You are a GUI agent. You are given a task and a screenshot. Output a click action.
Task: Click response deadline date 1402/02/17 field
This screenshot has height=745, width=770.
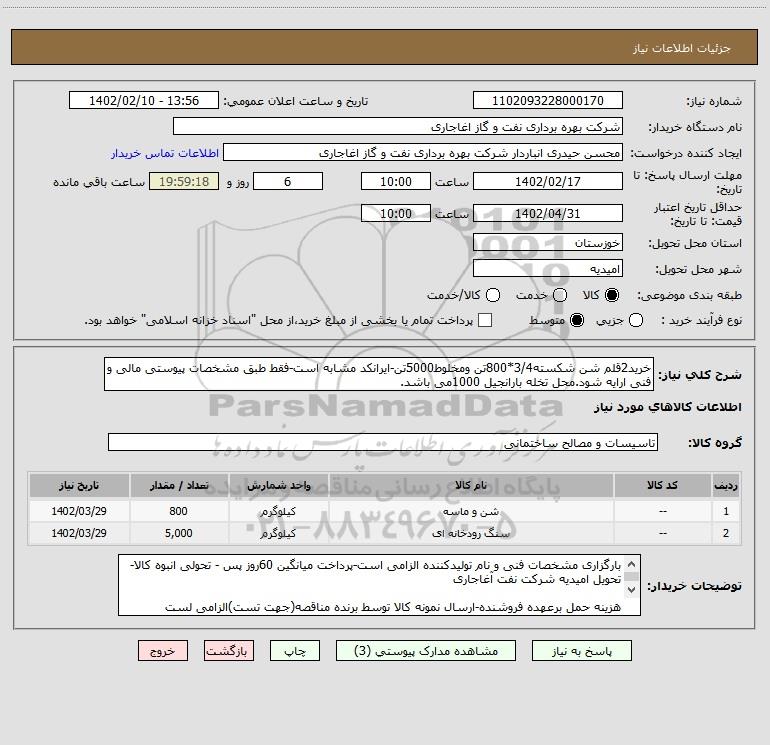coord(548,181)
